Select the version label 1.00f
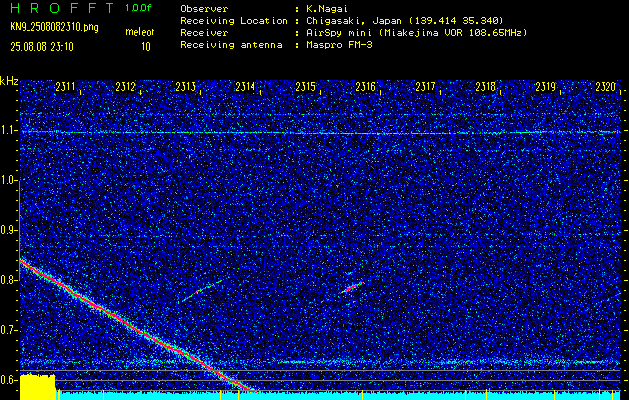 coord(138,8)
